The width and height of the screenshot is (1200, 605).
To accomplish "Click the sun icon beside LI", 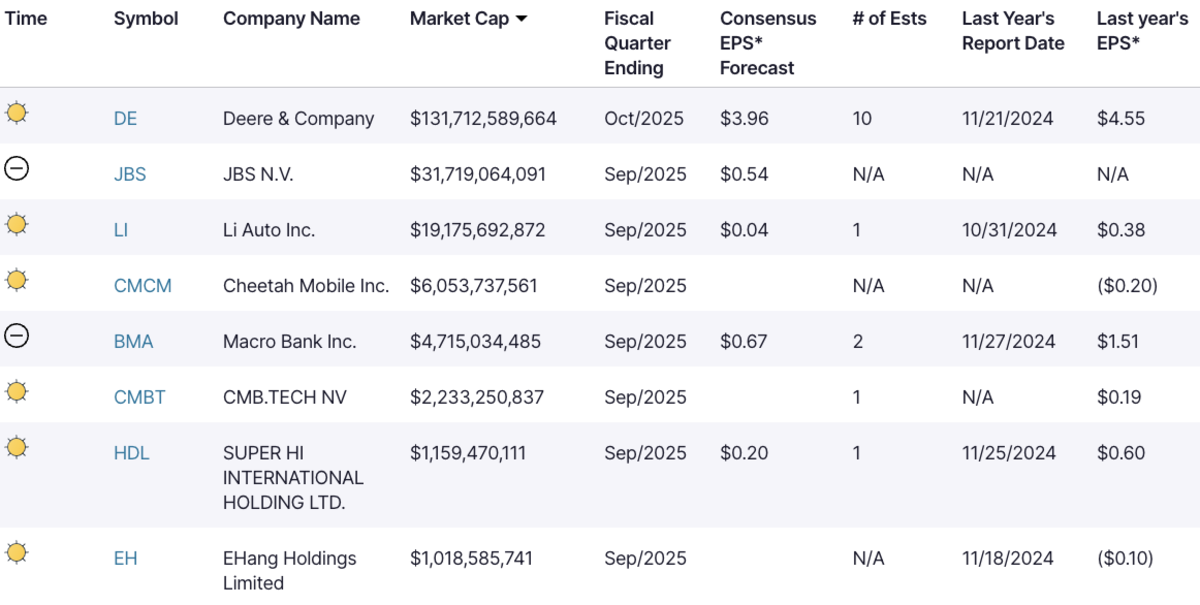I will pyautogui.click(x=16, y=225).
